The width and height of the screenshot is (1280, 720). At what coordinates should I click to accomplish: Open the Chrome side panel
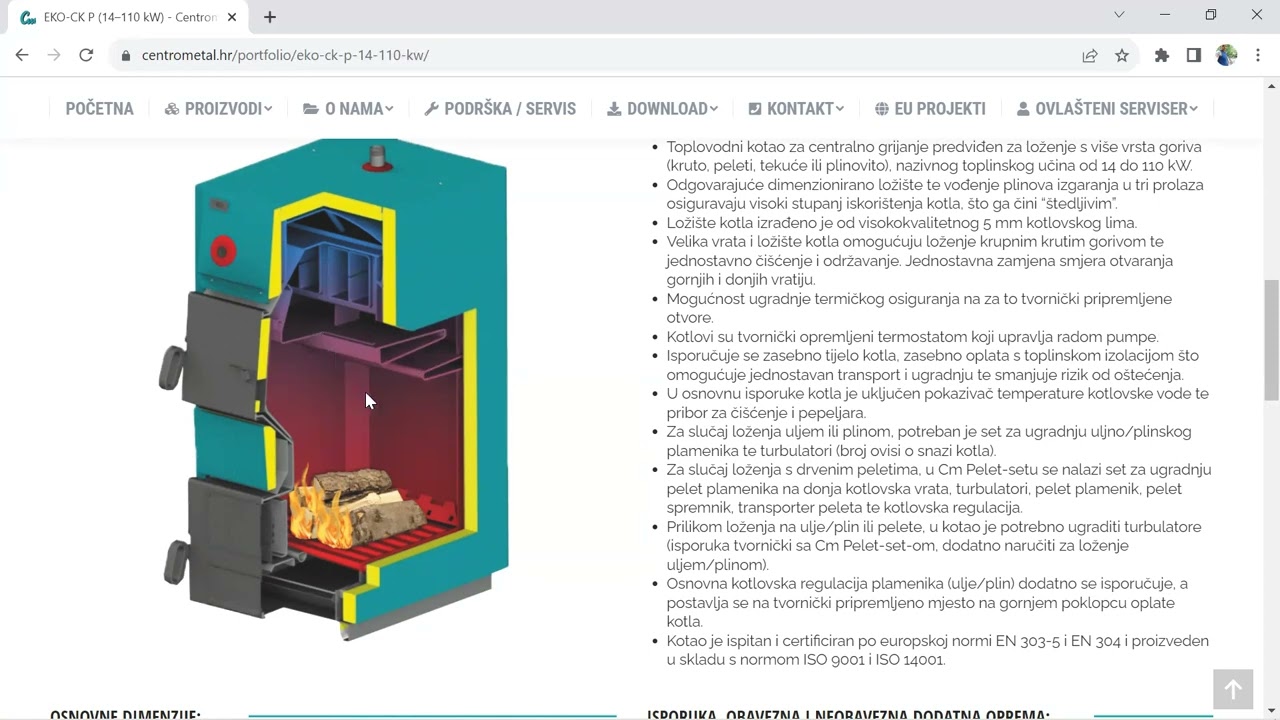point(1193,56)
